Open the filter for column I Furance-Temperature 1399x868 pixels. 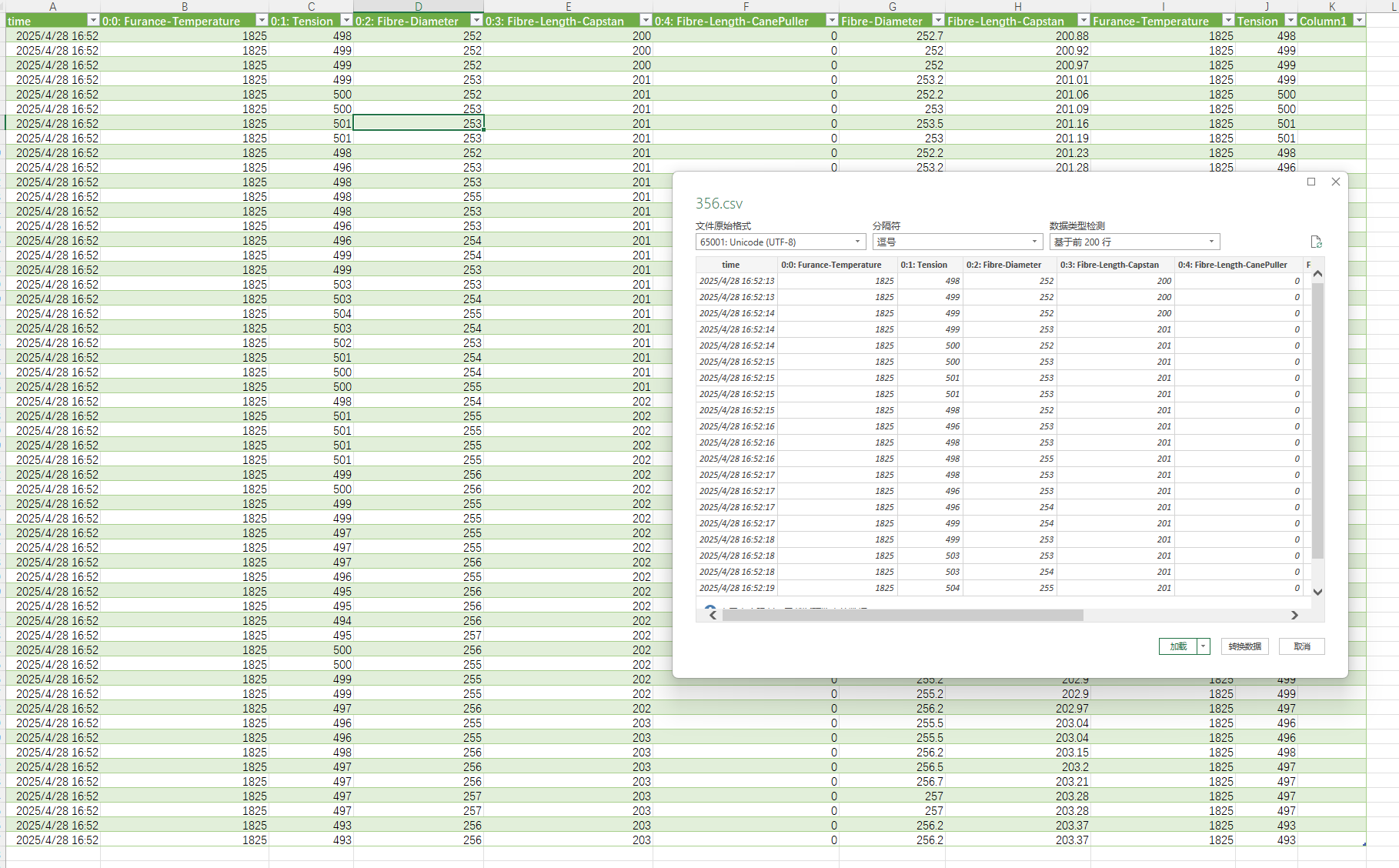[x=1228, y=21]
